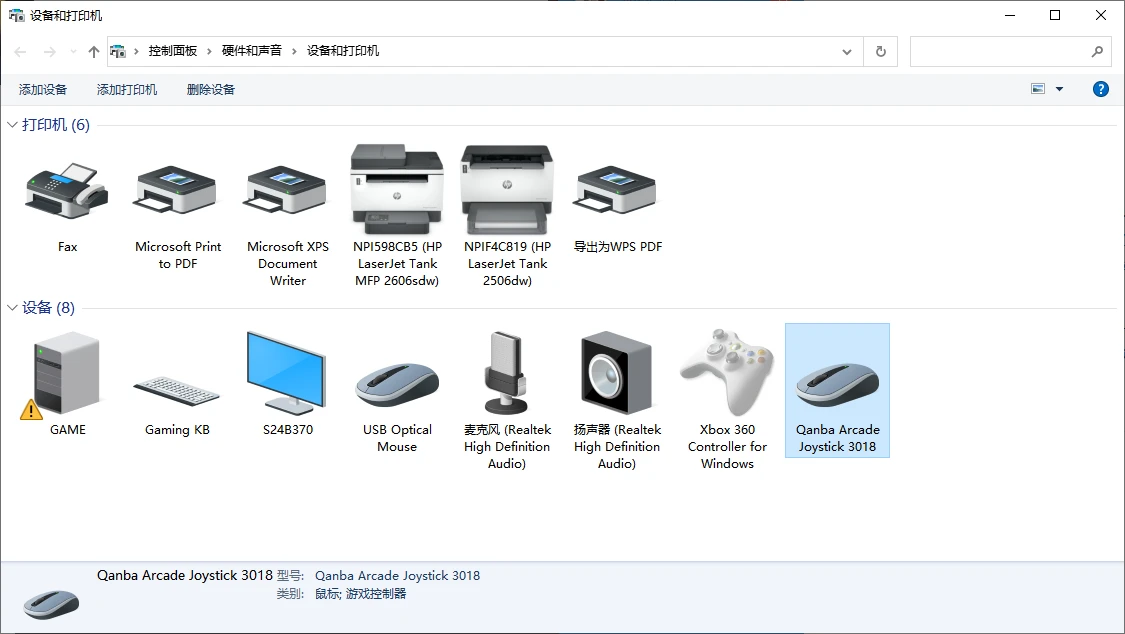The image size is (1125, 634).
Task: Go up one folder level arrow
Action: pos(93,52)
